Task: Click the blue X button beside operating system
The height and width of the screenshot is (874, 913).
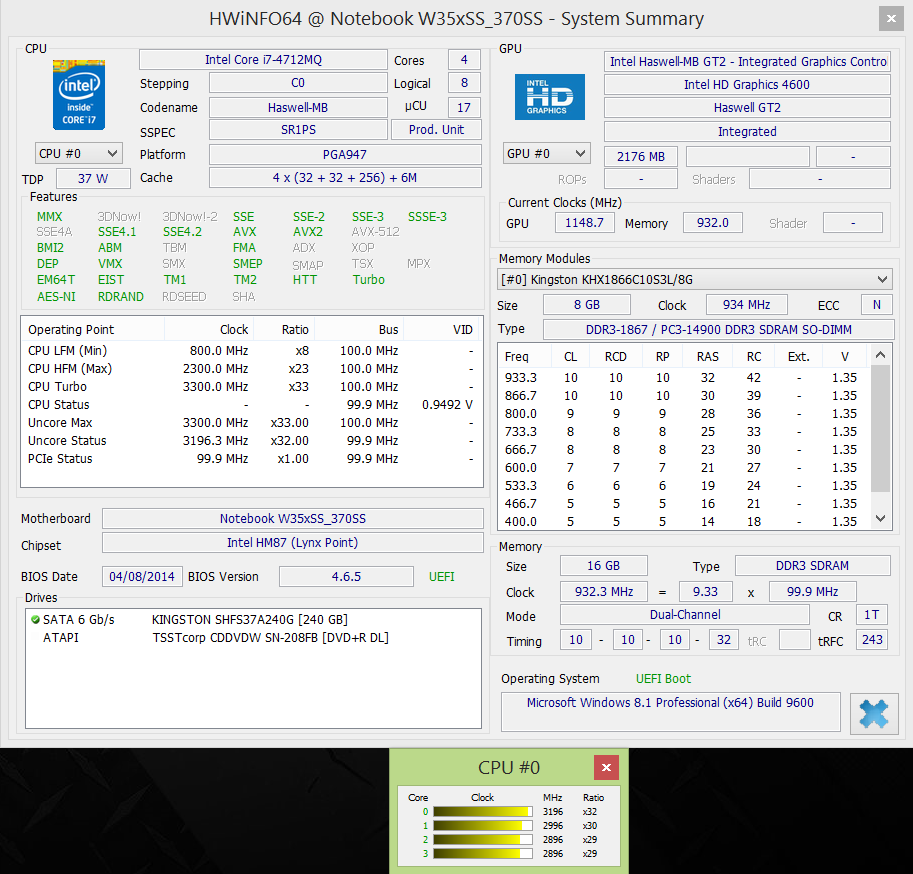Action: (x=874, y=713)
